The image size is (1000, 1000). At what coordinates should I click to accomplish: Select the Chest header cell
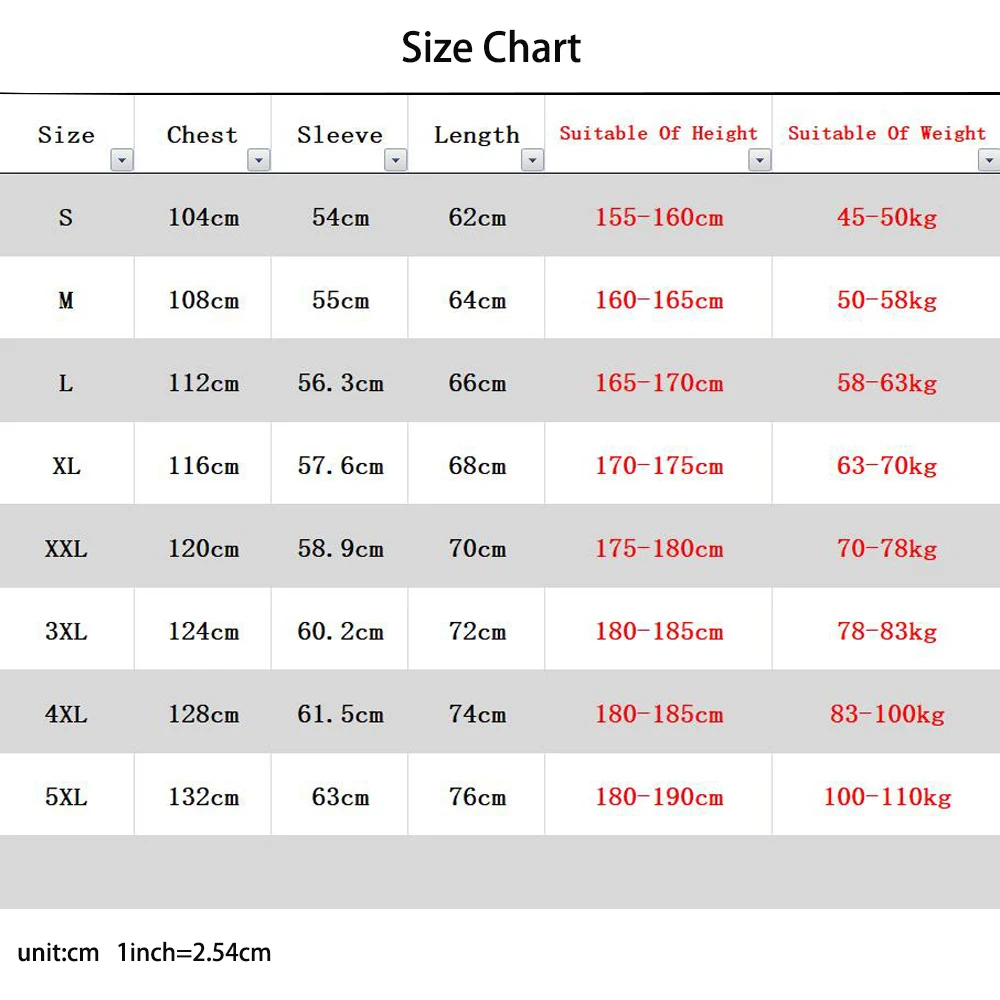click(202, 135)
